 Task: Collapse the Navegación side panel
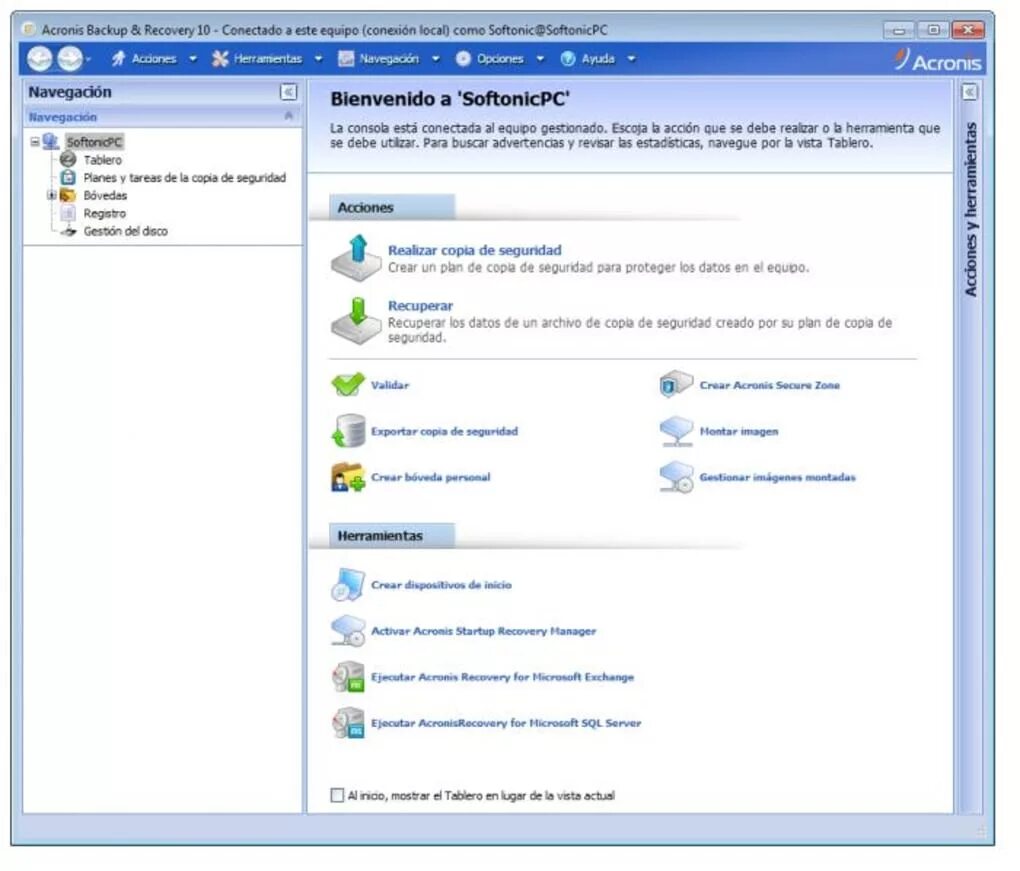[288, 92]
